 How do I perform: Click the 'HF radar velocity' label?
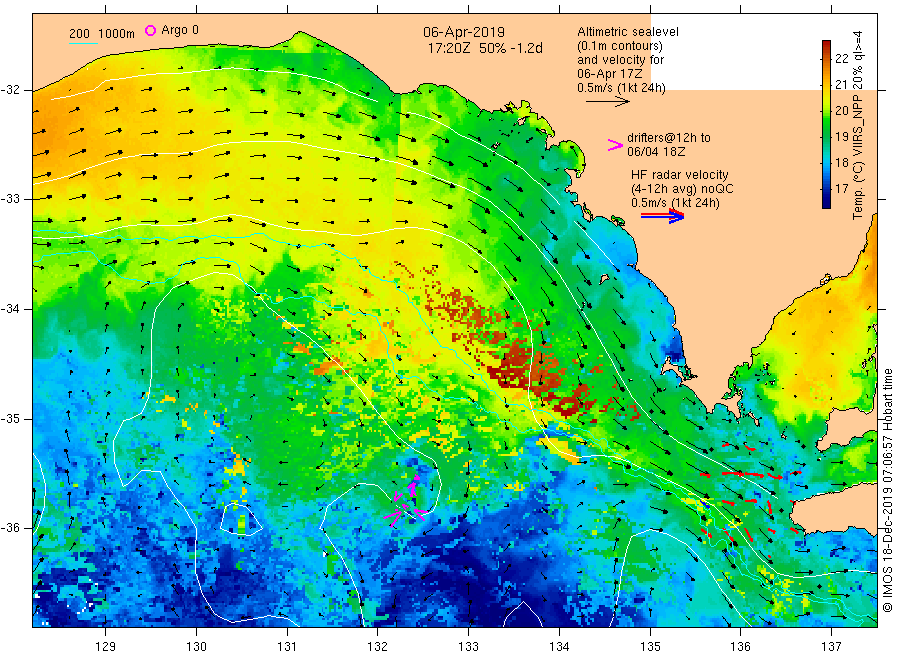click(680, 174)
